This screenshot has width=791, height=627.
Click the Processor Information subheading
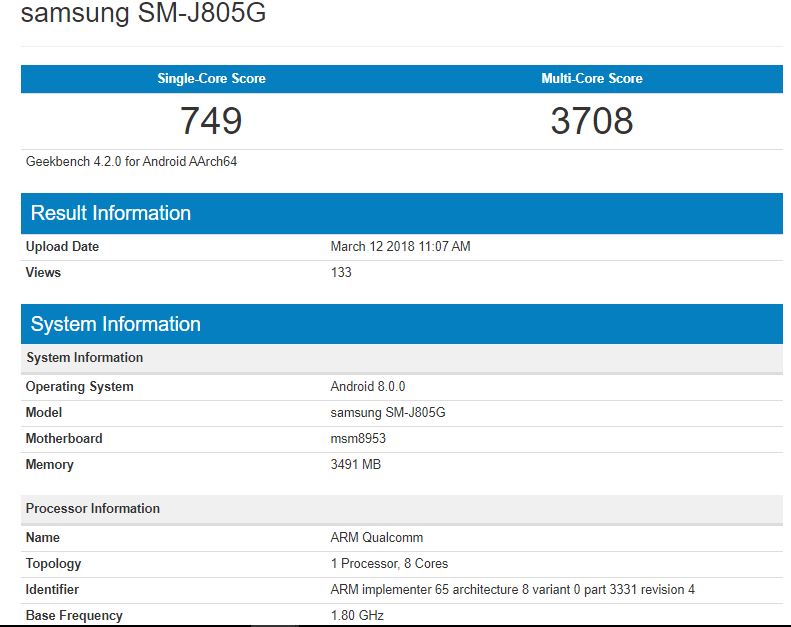click(x=402, y=508)
